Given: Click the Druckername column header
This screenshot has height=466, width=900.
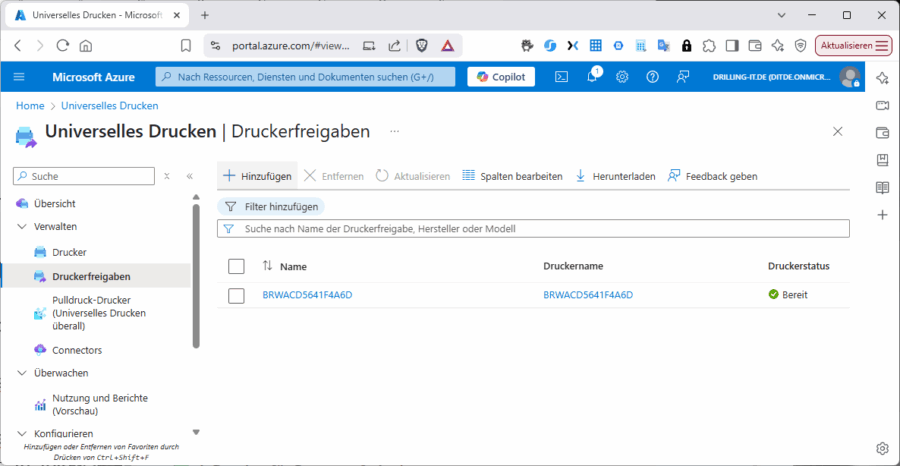Looking at the screenshot, I should tap(573, 266).
